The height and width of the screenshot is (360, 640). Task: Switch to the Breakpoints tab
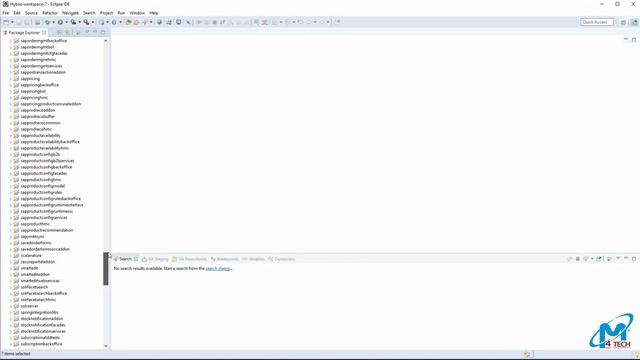pyautogui.click(x=224, y=259)
